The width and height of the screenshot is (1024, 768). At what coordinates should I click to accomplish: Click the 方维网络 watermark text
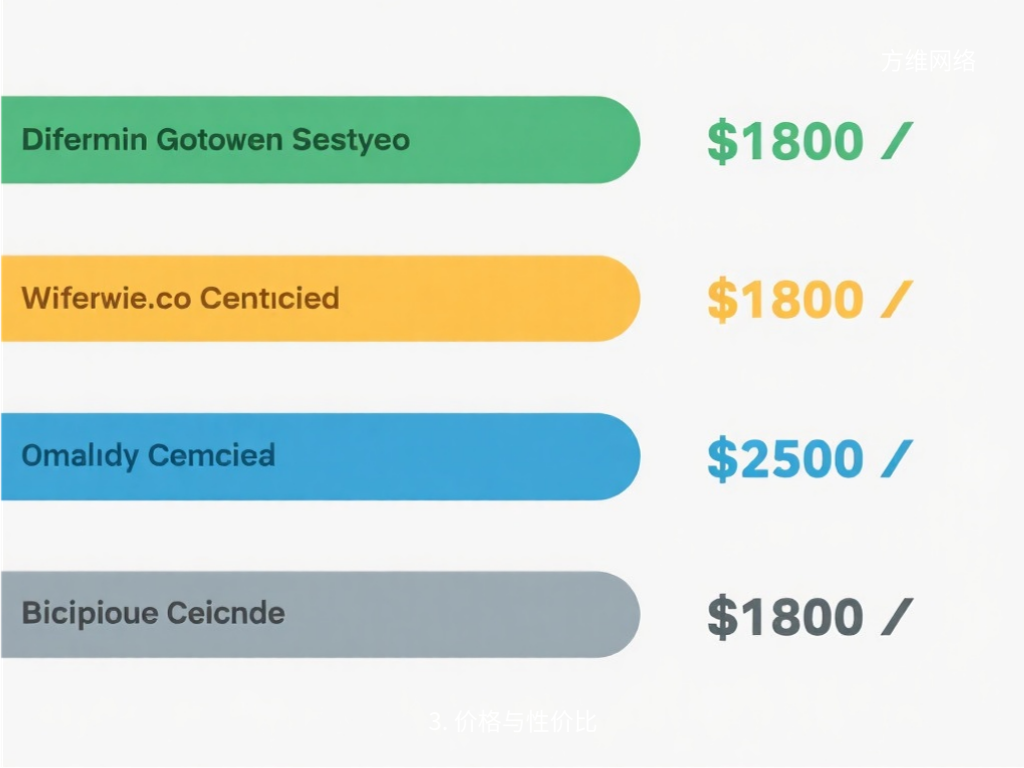[927, 61]
